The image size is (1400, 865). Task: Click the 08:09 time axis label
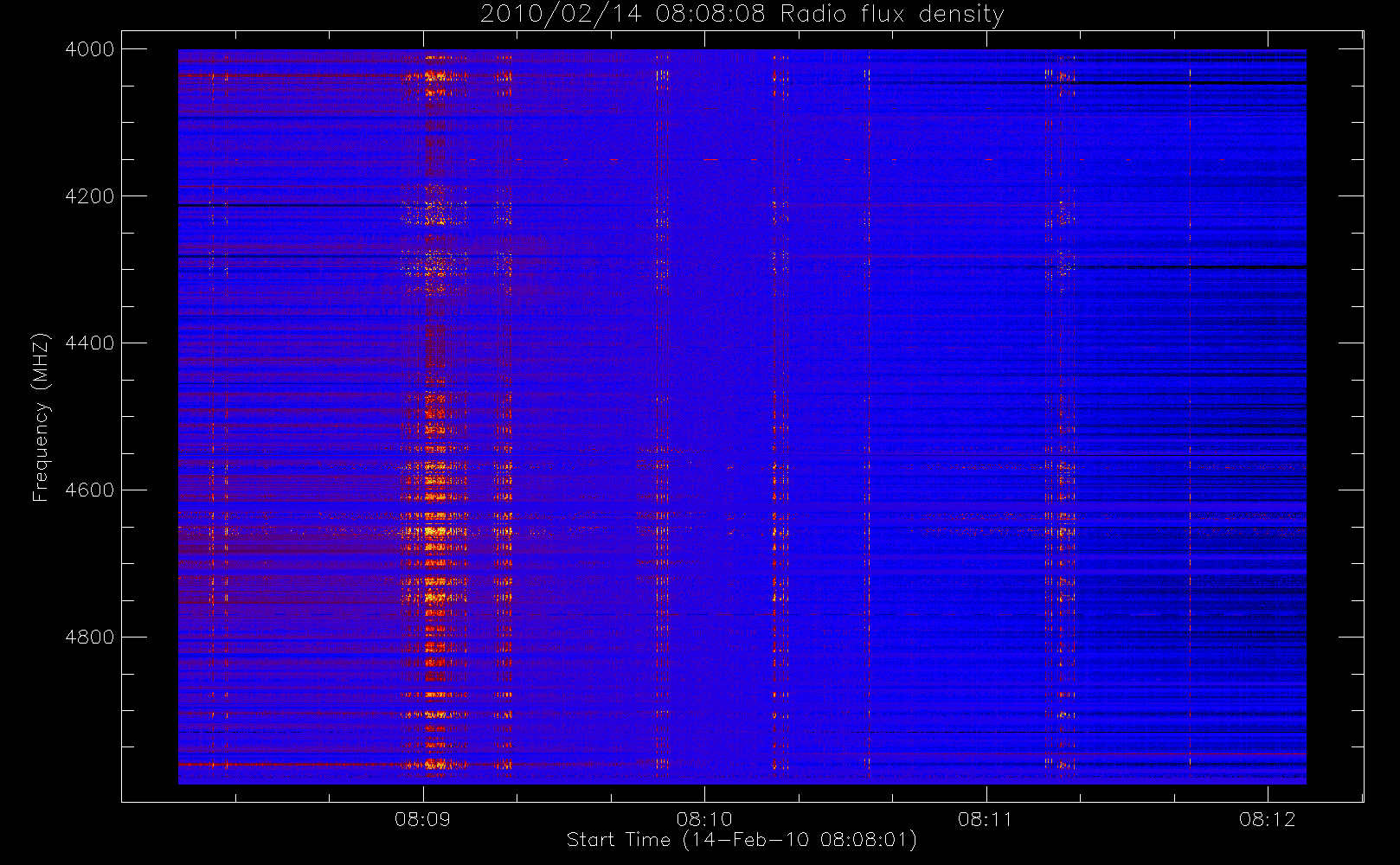point(422,819)
